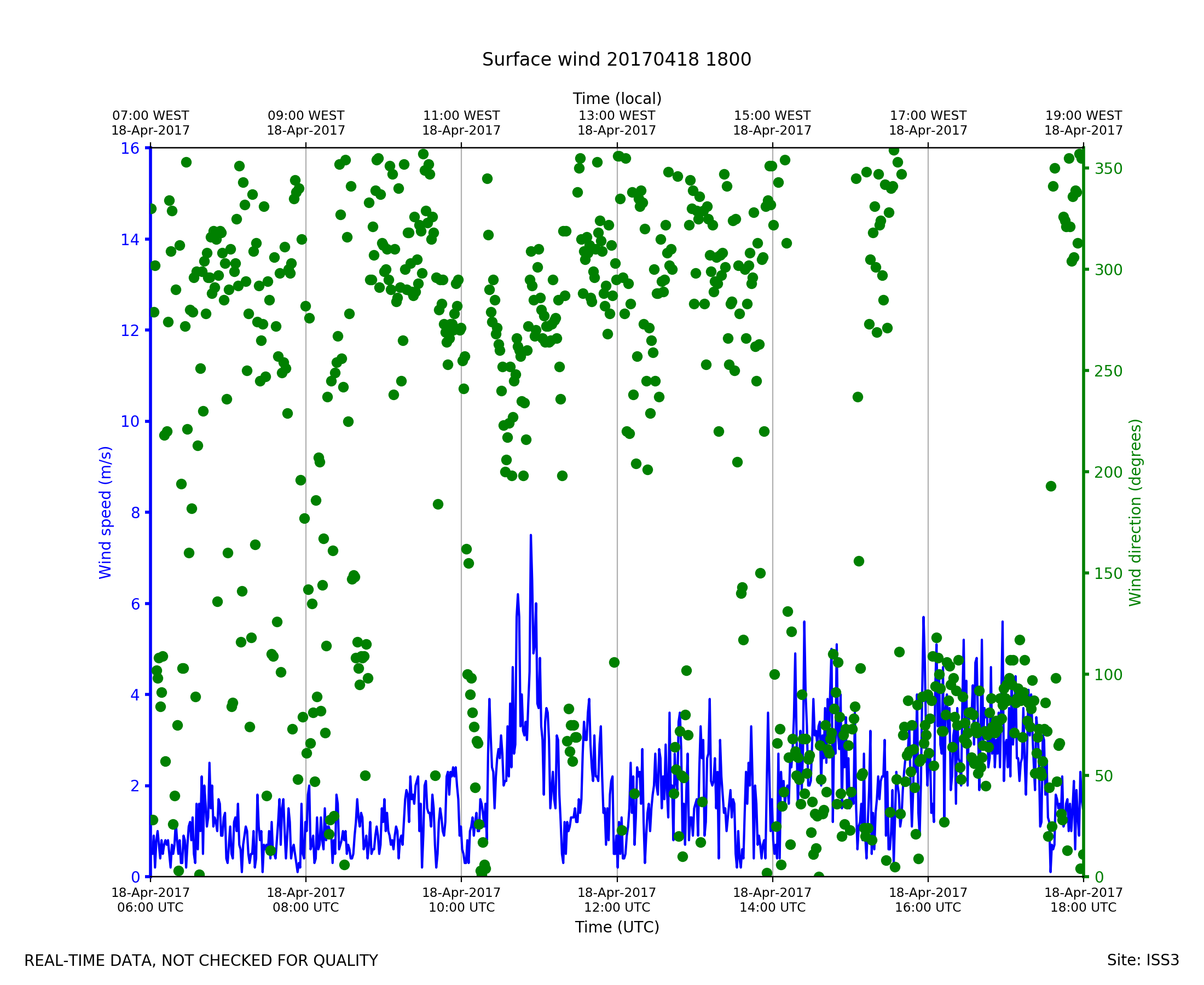Click the green '200' wind direction tick
The width and height of the screenshot is (1204, 985).
(x=1108, y=473)
